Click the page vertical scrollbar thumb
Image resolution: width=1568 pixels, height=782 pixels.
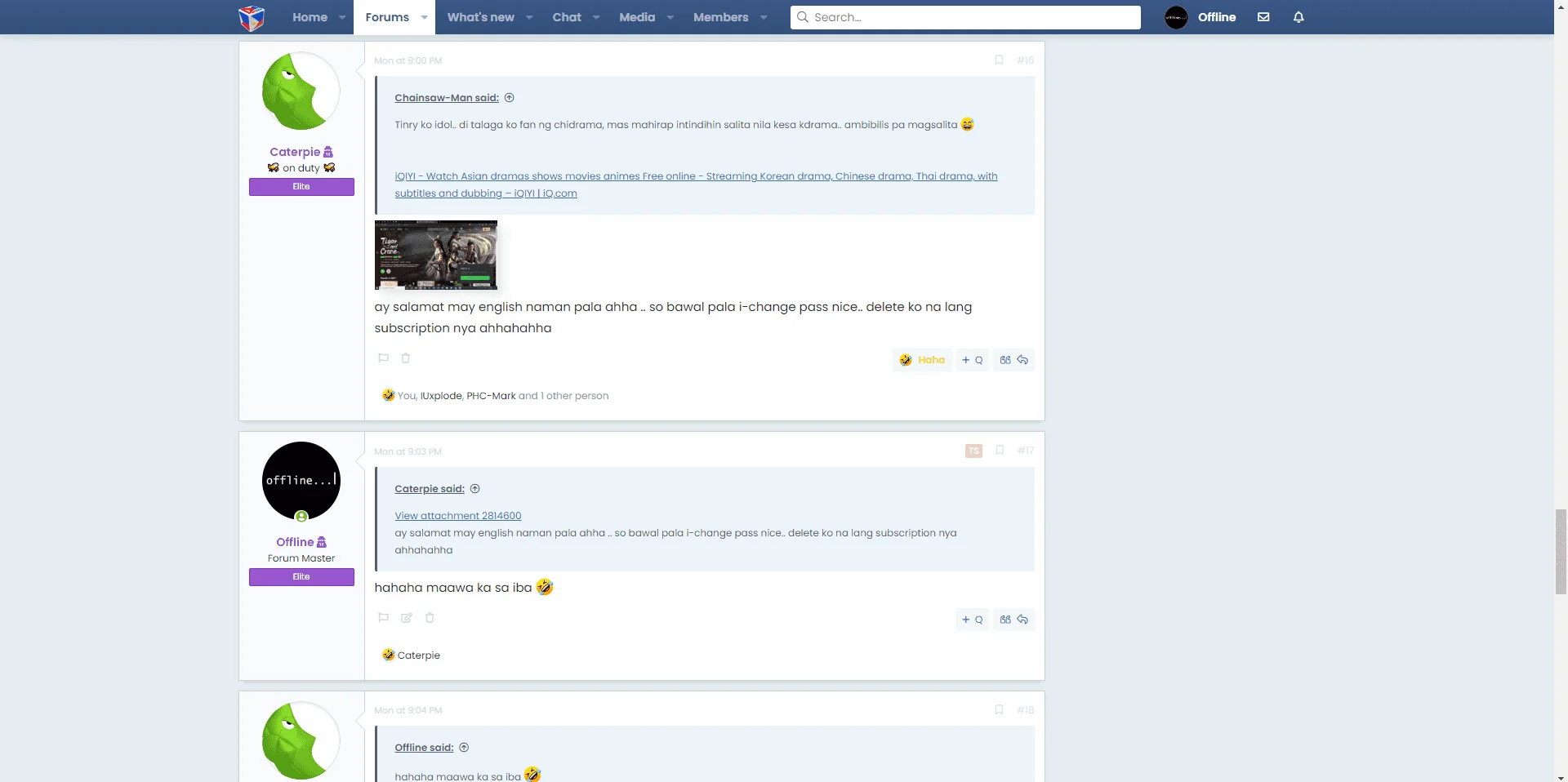point(1561,551)
